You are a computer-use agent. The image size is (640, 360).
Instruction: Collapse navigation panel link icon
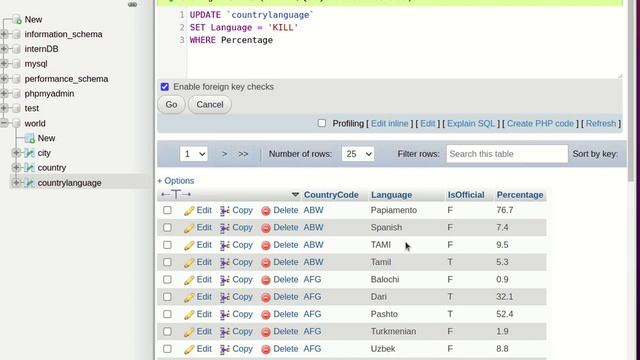(132, 4)
